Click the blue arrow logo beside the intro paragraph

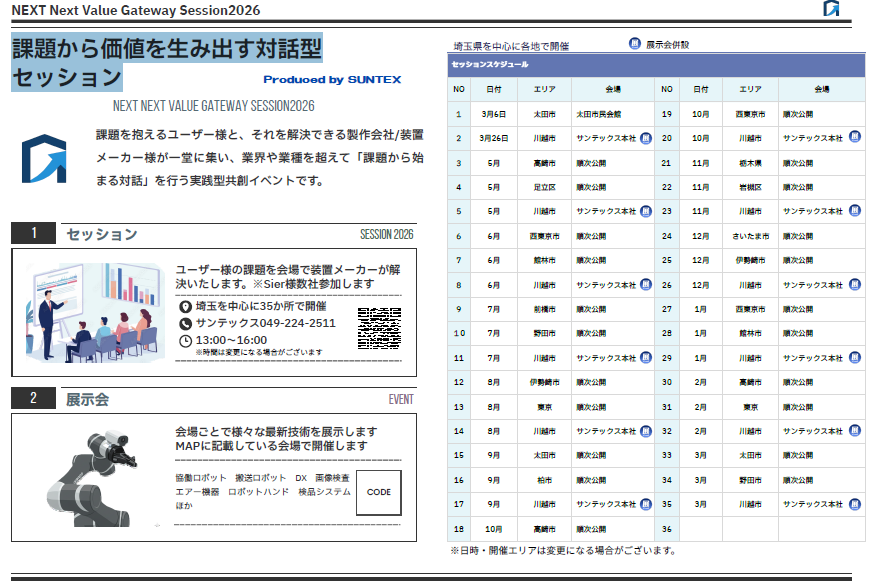point(43,155)
